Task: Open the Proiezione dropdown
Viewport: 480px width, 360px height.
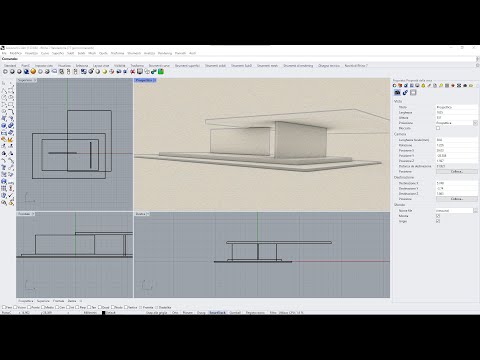Action: [x=475, y=123]
